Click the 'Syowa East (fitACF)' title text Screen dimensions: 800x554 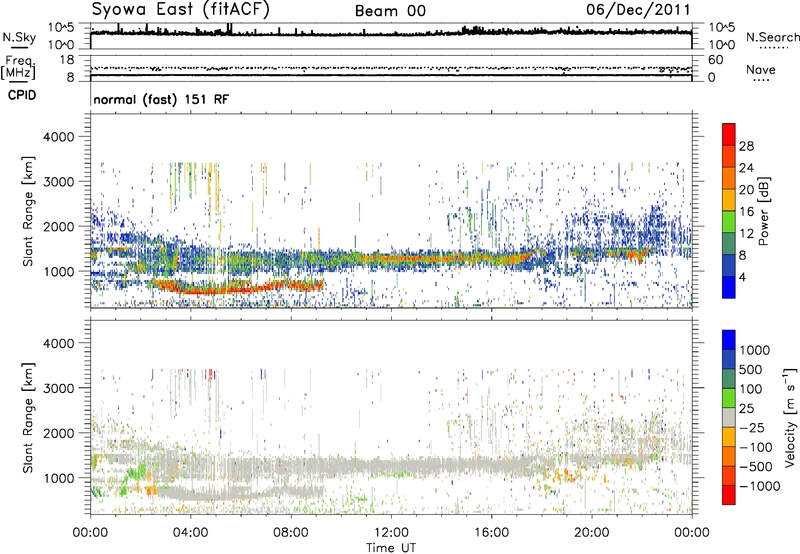tap(181, 9)
